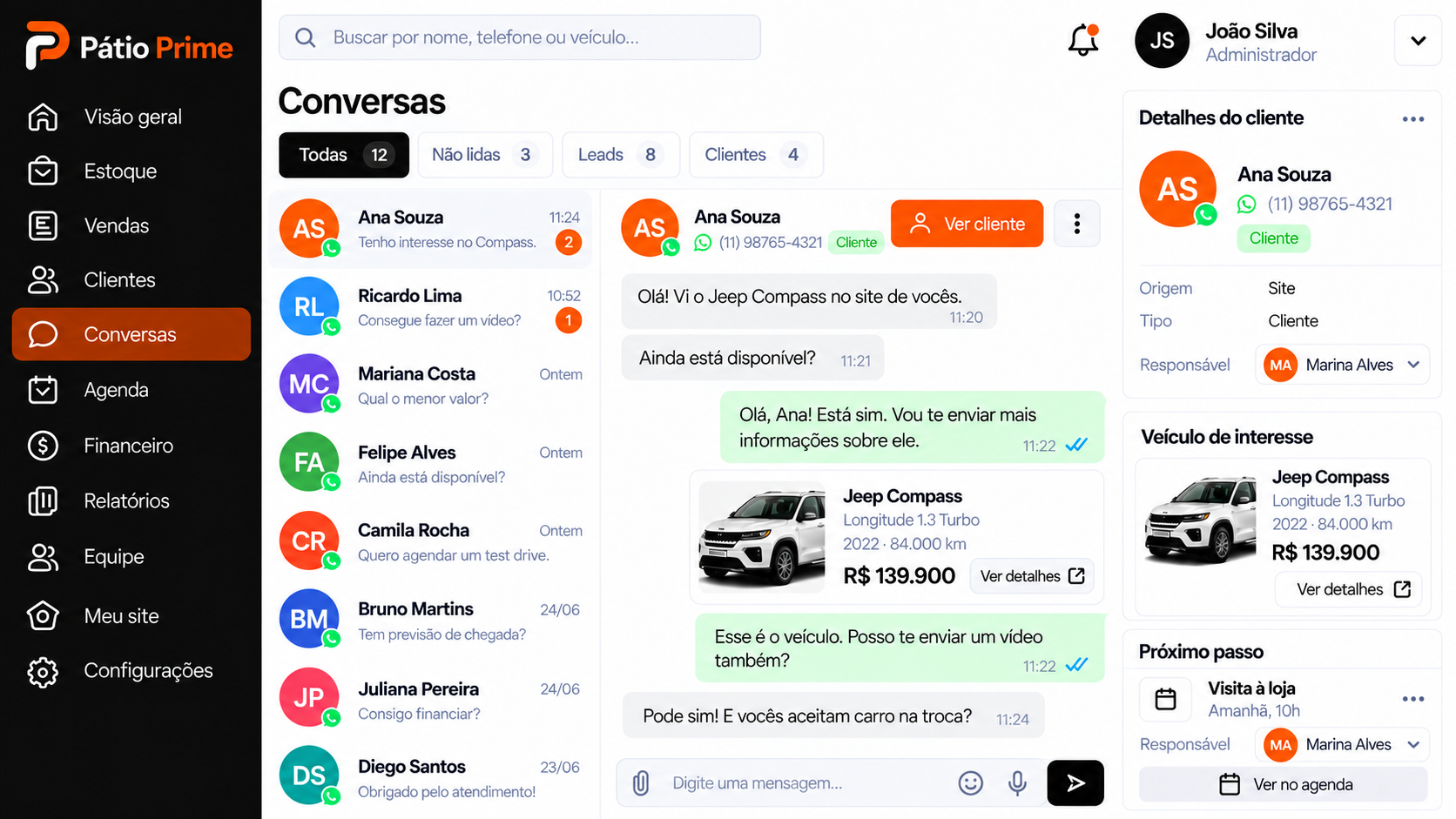Open Mariana Costa conversation

coord(430,386)
